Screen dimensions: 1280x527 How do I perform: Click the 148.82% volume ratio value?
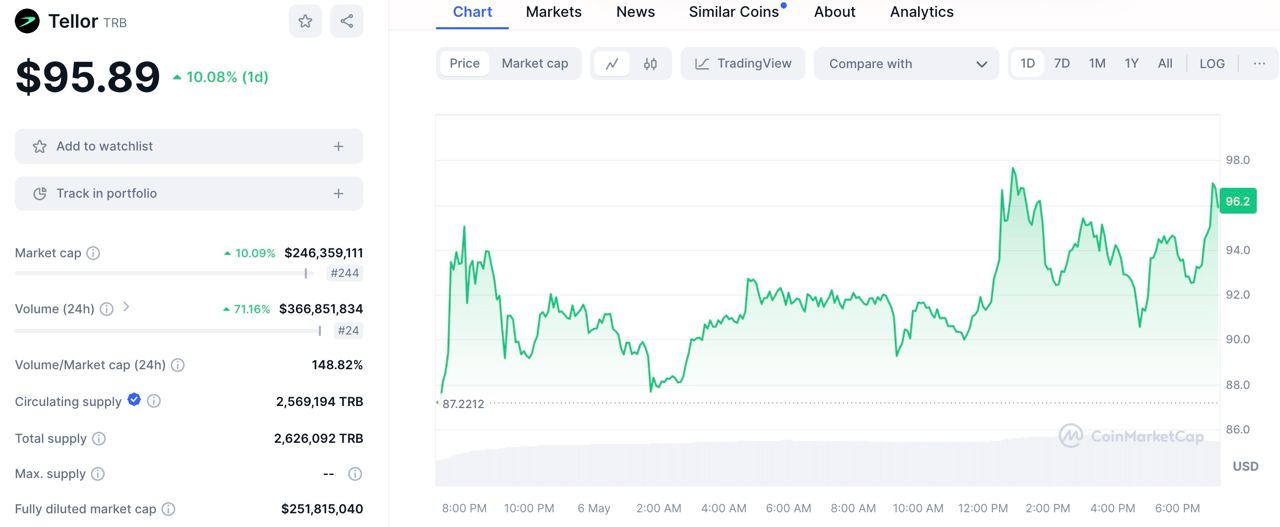337,365
